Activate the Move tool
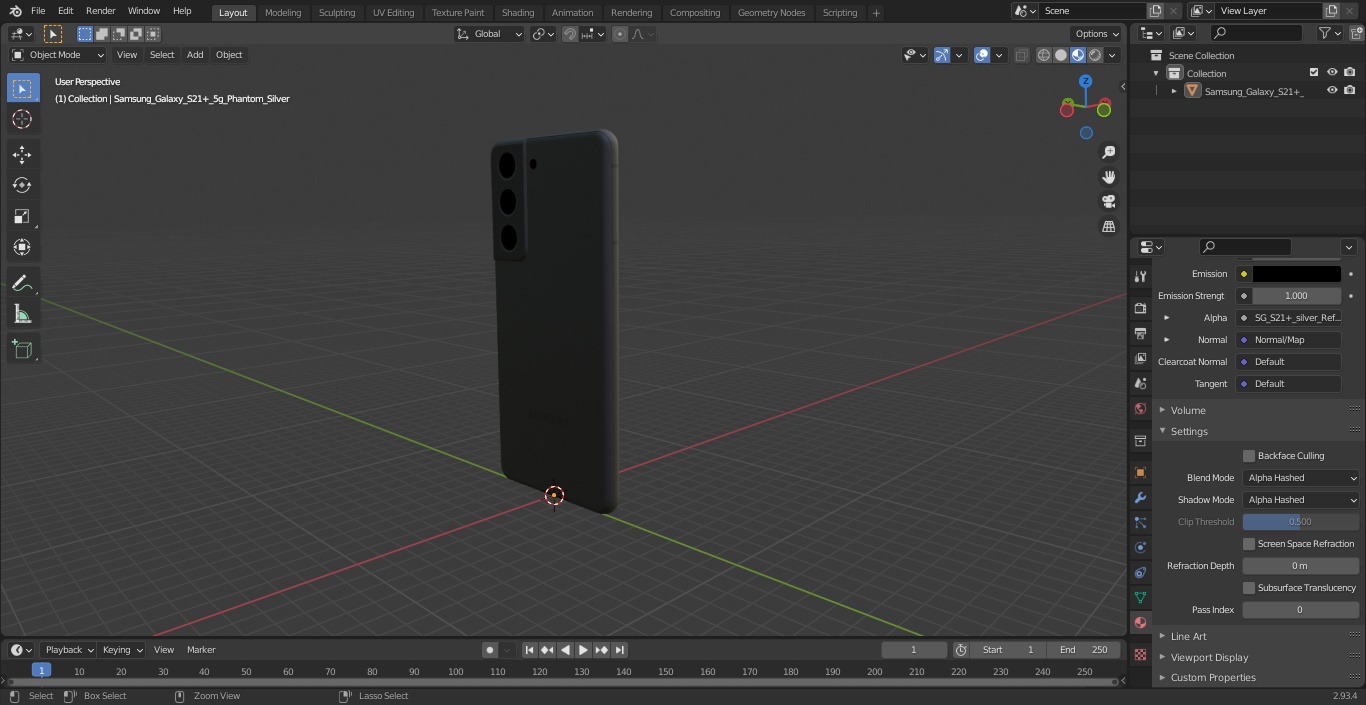Viewport: 1366px width, 705px height. pos(22,154)
